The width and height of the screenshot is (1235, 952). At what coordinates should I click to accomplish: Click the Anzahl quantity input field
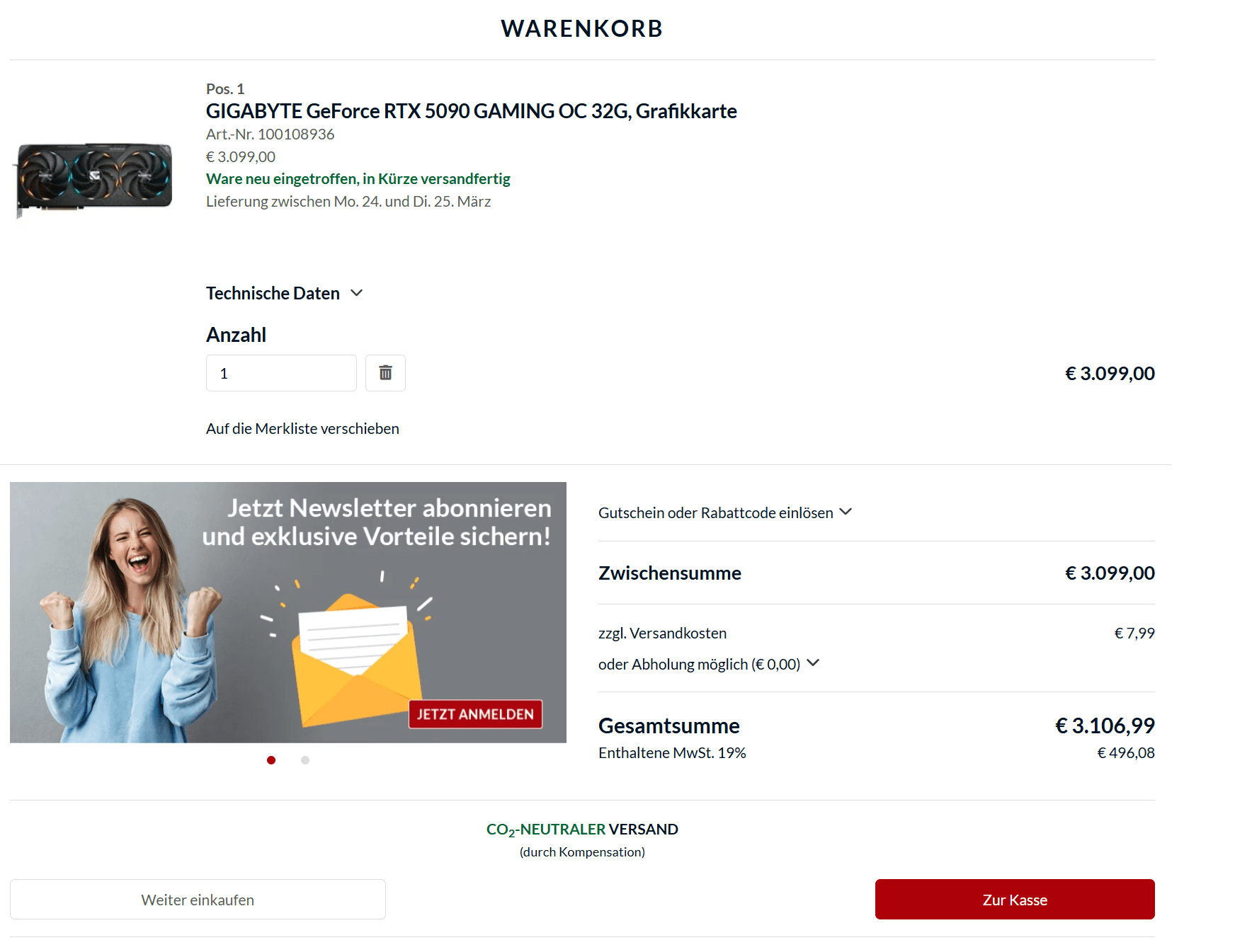[x=281, y=373]
